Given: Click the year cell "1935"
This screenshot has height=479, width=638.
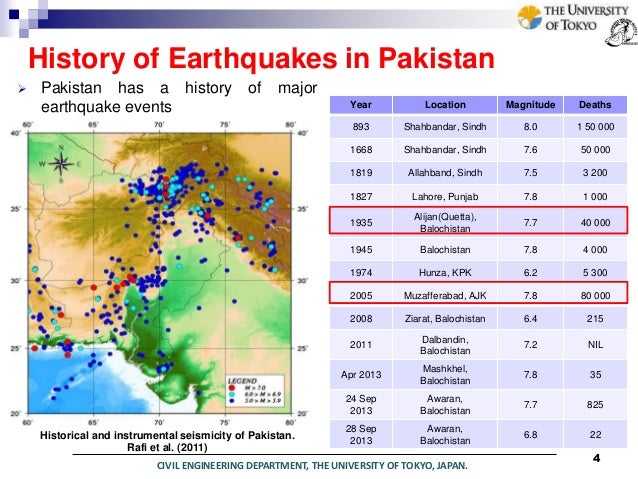Looking at the screenshot, I should point(361,223).
